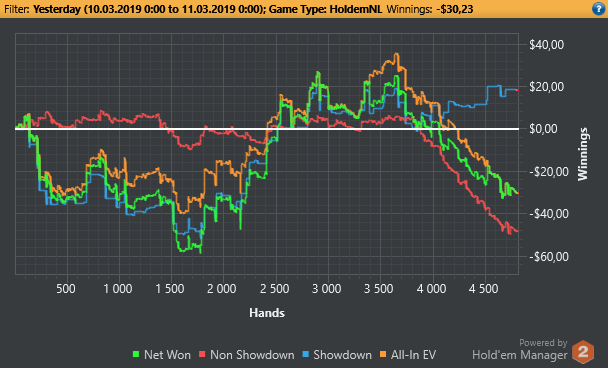Click the Hold'em Manager 2 hexagon logo
Image resolution: width=608 pixels, height=368 pixels.
[x=583, y=352]
